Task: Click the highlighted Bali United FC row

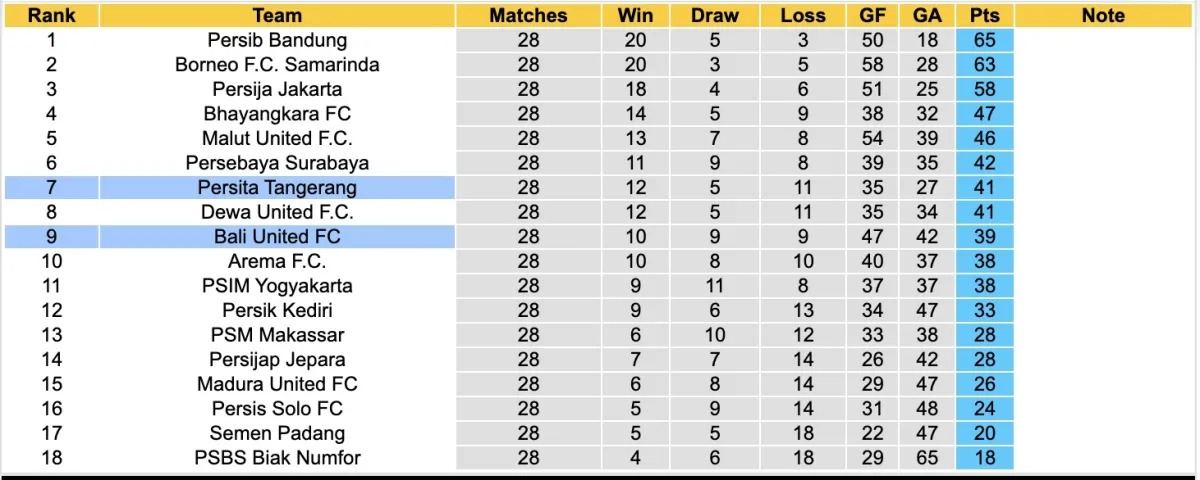Action: click(277, 236)
